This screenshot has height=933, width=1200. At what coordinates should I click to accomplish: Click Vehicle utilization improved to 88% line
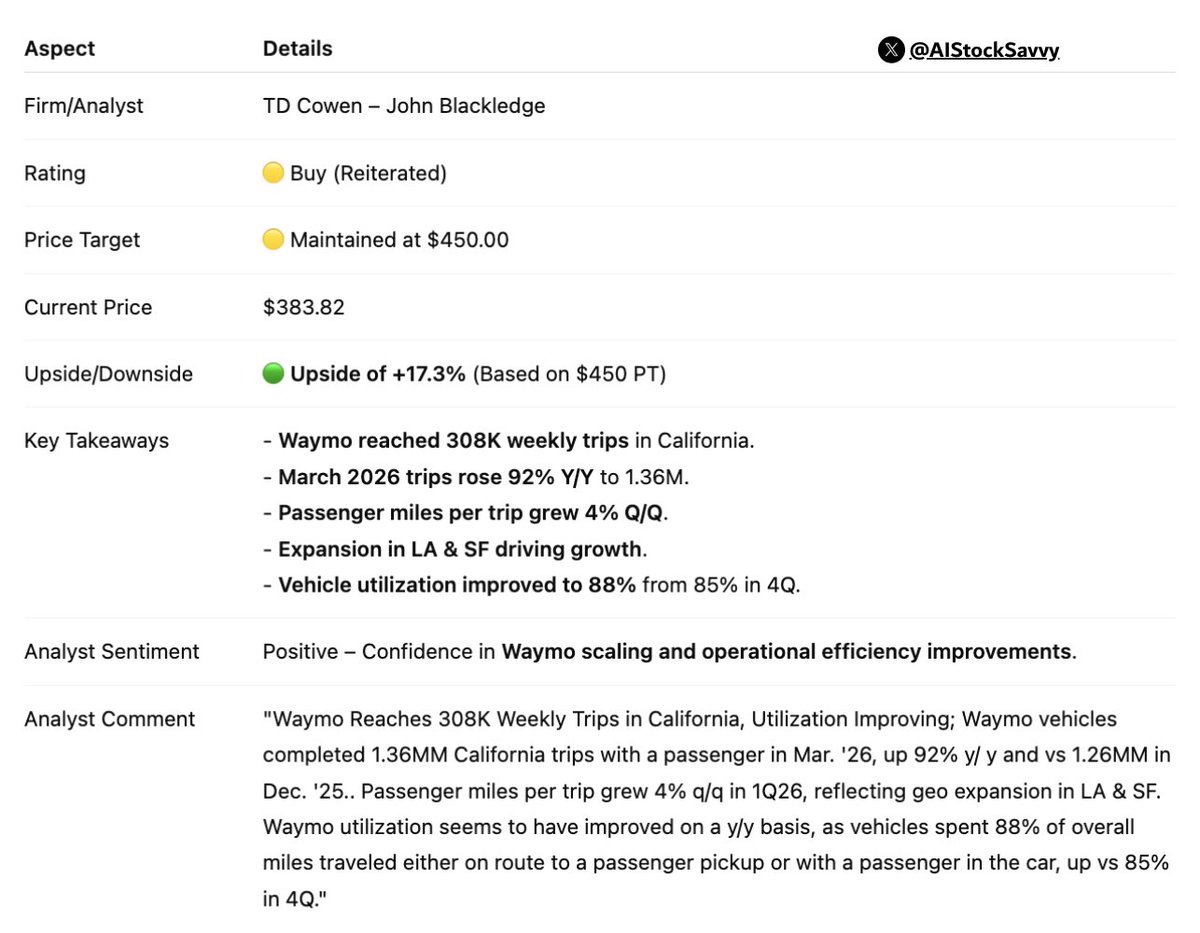532,585
